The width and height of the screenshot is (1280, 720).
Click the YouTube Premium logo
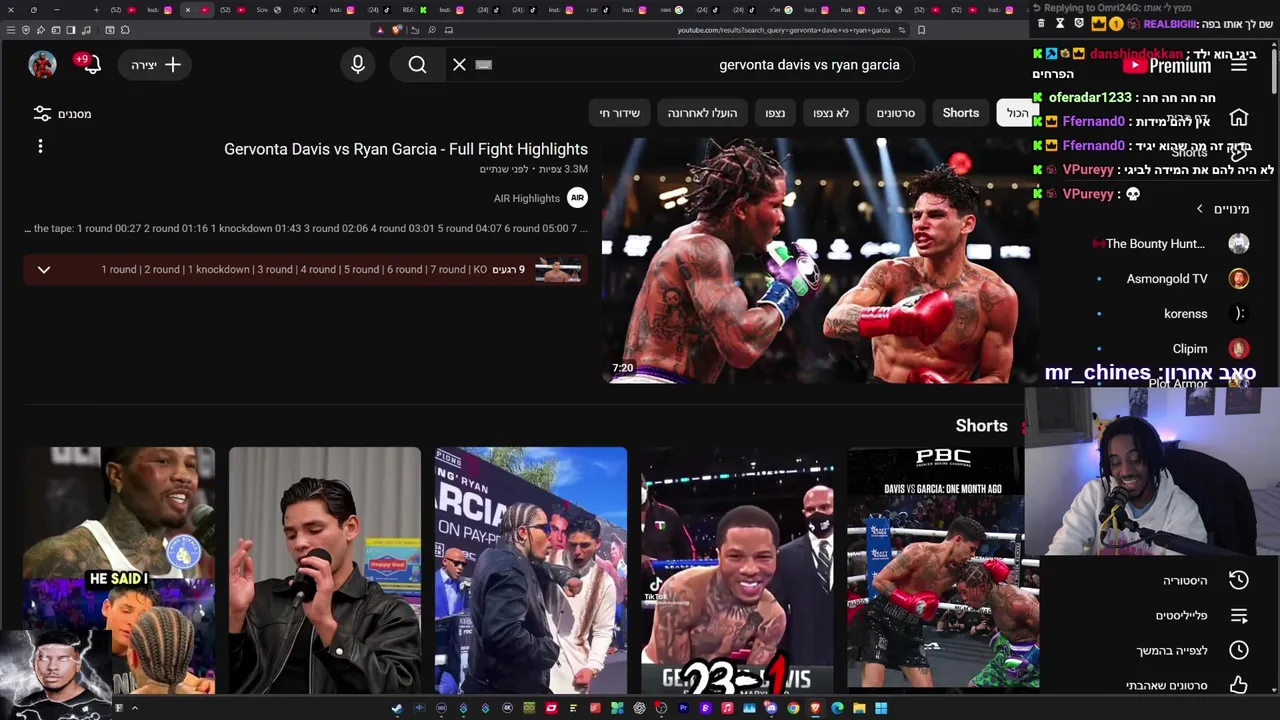pos(1166,65)
